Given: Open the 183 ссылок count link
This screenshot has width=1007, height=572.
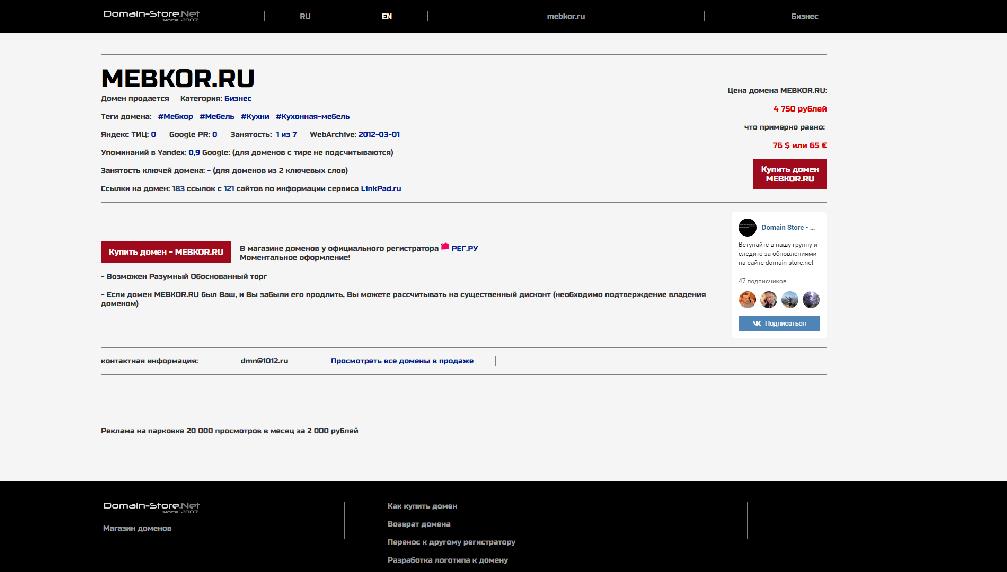Looking at the screenshot, I should (x=178, y=189).
